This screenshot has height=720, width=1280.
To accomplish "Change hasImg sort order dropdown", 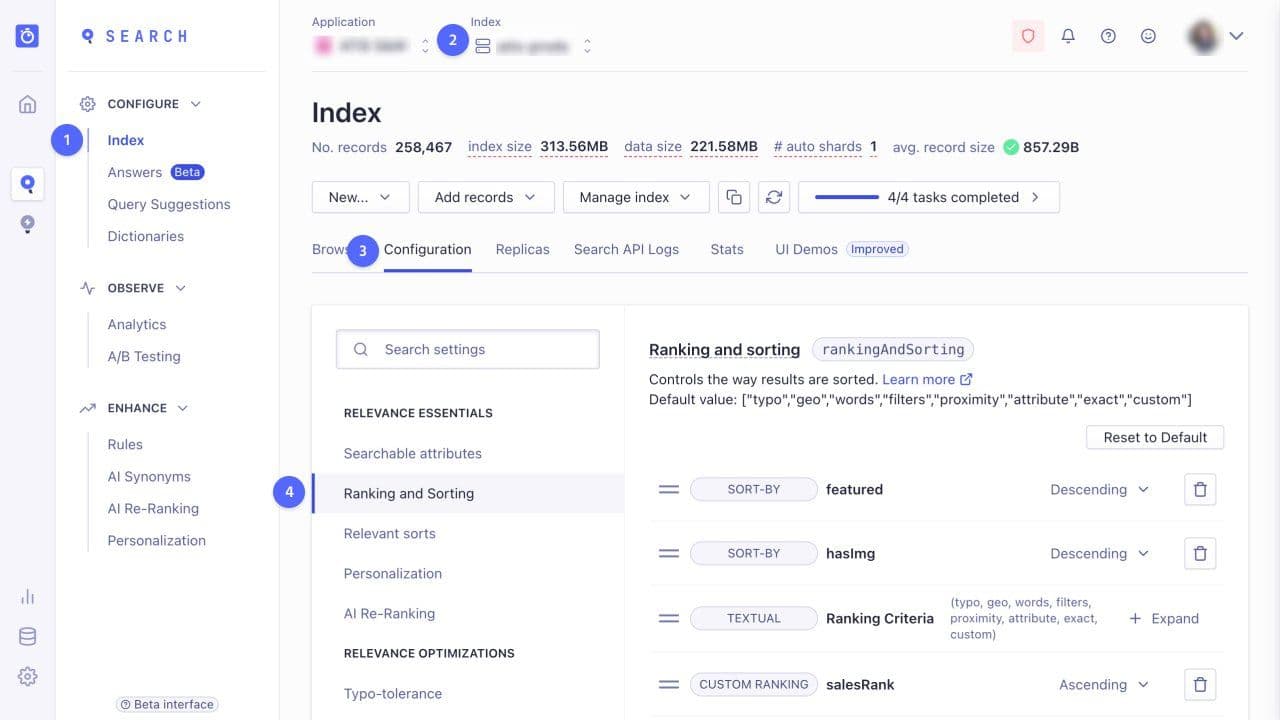I will pyautogui.click(x=1099, y=553).
